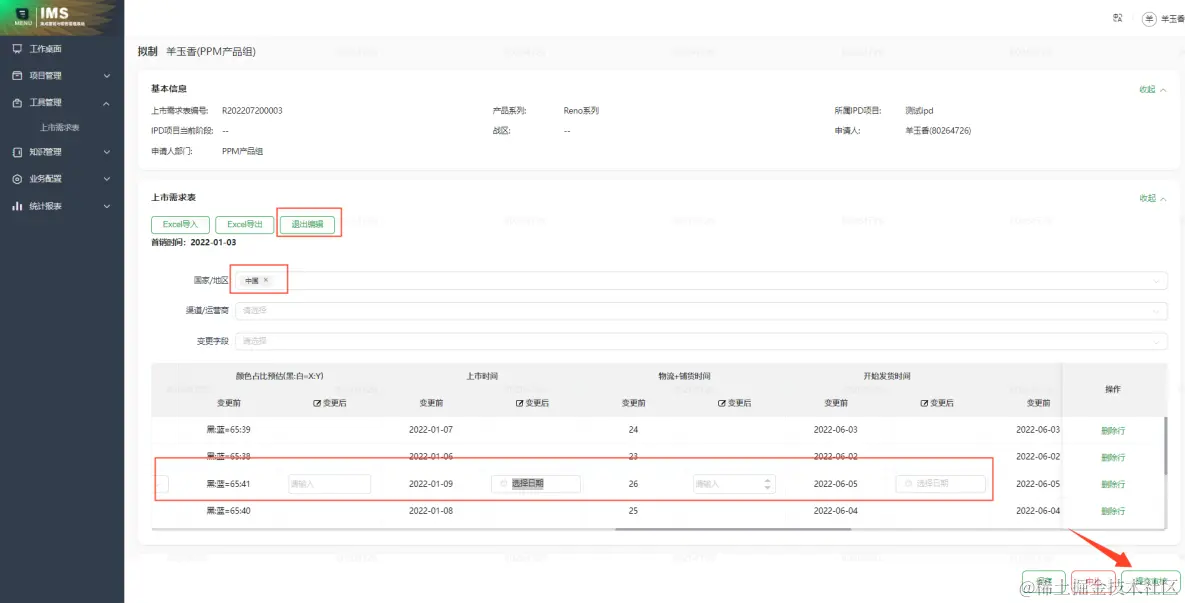Open the 渠道/运营商 dropdown
The width and height of the screenshot is (1185, 604).
(x=701, y=311)
